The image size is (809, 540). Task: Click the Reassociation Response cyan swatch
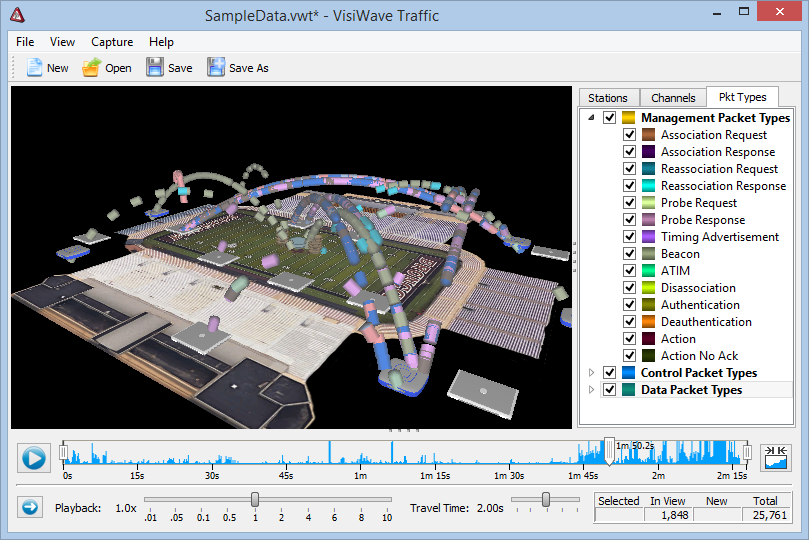coord(648,186)
